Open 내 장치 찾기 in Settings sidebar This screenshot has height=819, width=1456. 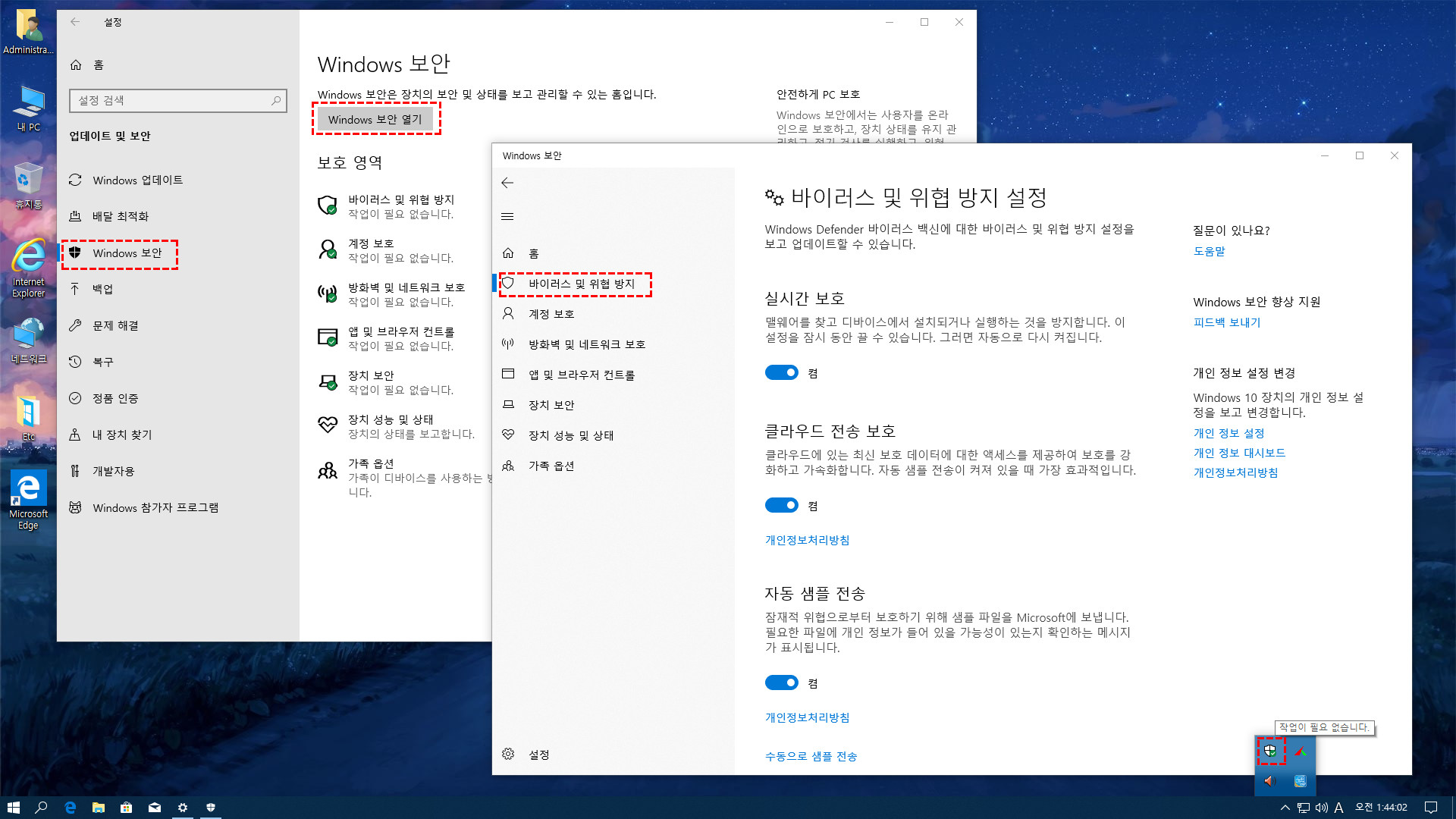[177, 435]
